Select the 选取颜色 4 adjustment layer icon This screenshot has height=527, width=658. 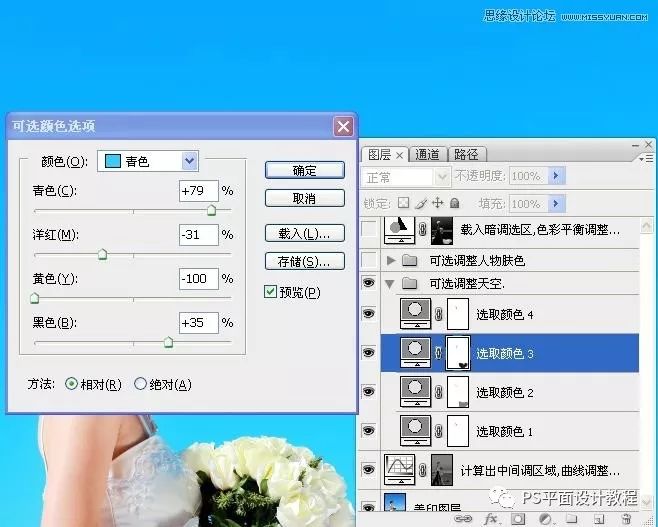point(415,314)
